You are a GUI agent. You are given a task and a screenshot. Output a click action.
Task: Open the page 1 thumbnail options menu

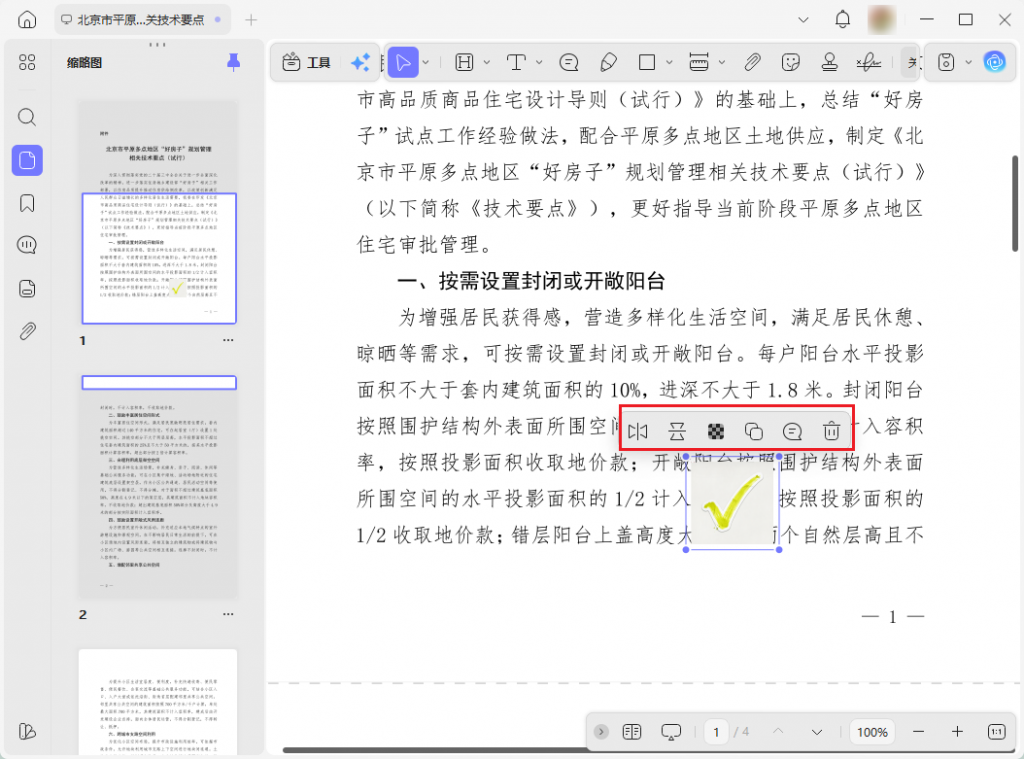(227, 340)
